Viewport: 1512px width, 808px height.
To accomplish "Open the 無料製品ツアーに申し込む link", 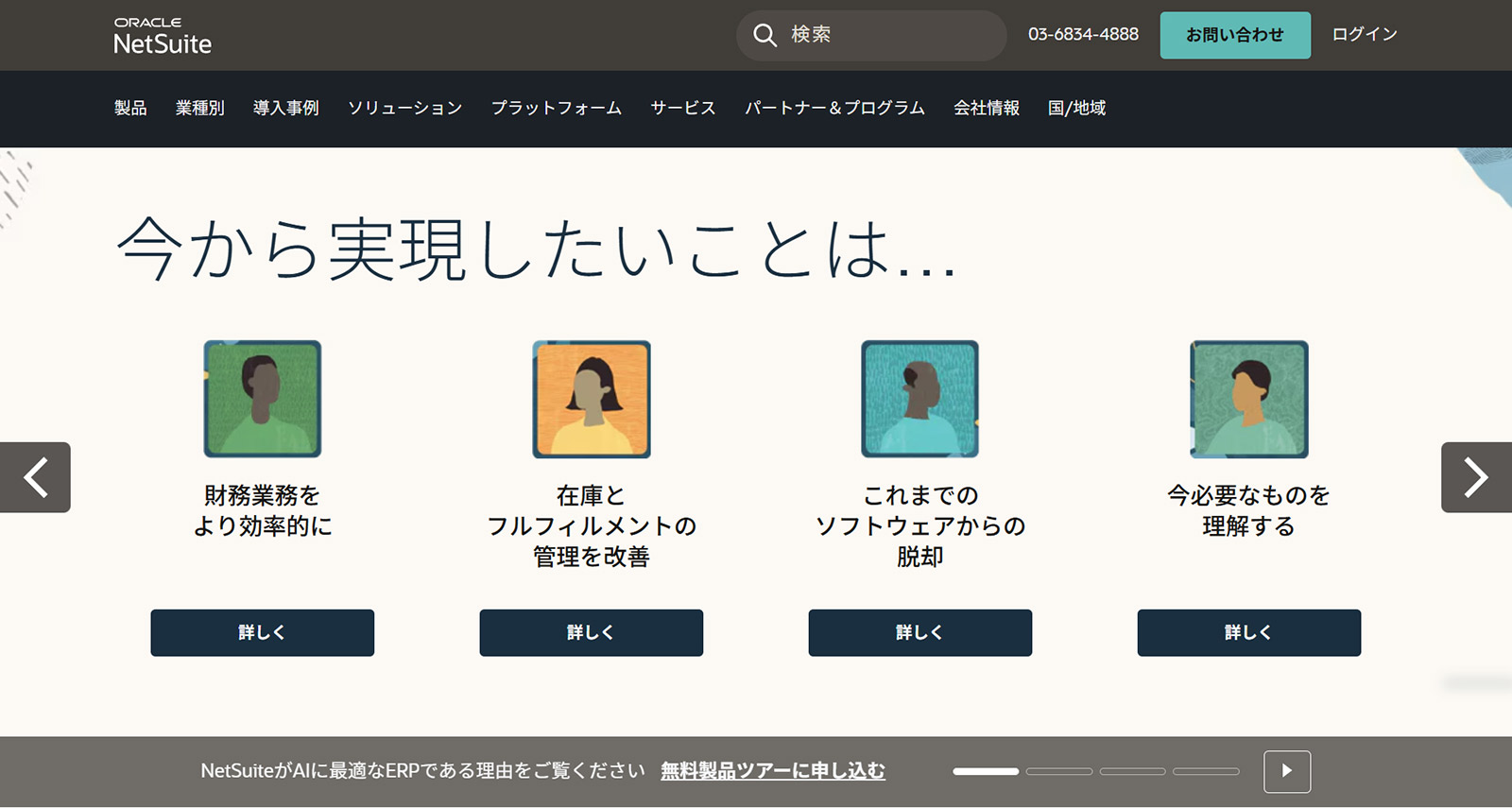I will 772,771.
